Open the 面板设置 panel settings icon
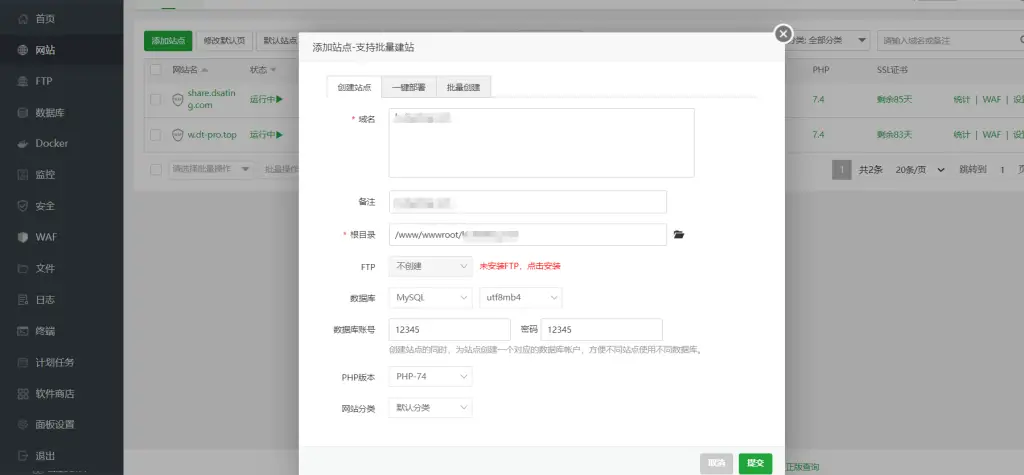This screenshot has width=1024, height=475. (22, 424)
